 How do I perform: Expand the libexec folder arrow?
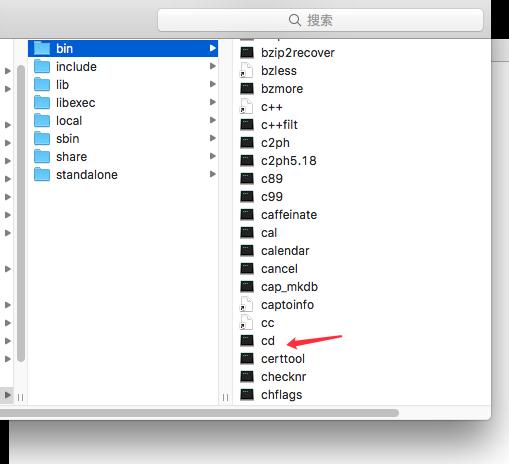point(213,102)
